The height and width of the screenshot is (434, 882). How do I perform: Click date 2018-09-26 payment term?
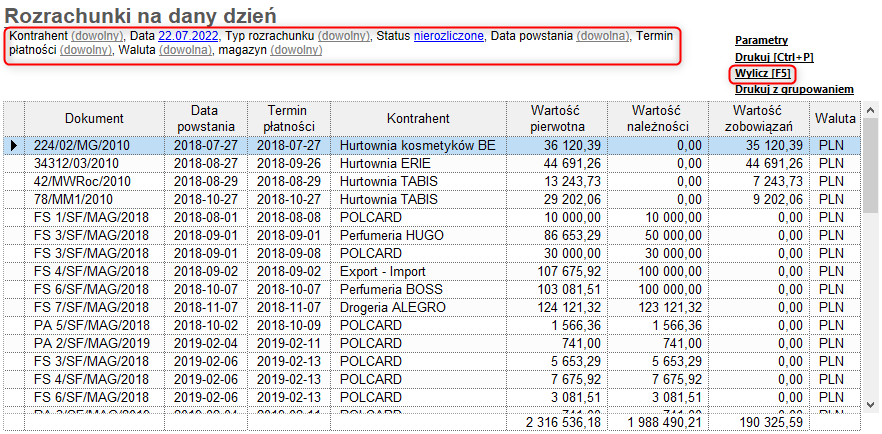(x=289, y=164)
